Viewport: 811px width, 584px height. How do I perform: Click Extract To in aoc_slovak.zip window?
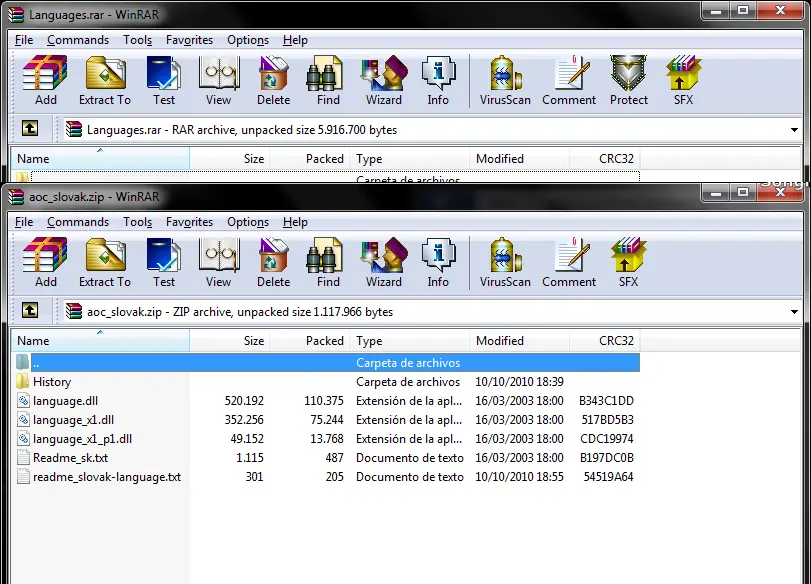pyautogui.click(x=105, y=262)
